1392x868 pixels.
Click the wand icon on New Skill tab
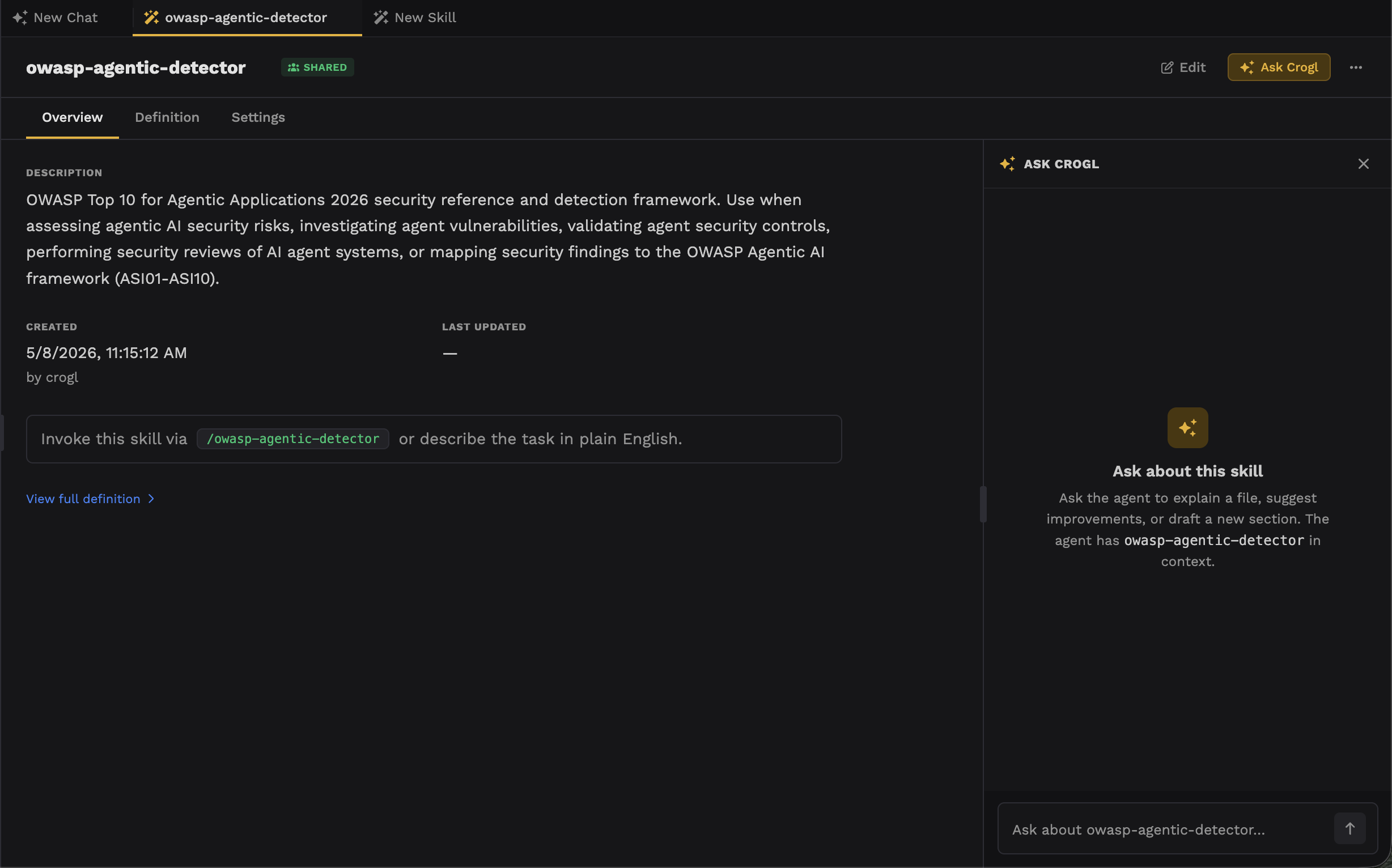coord(381,18)
